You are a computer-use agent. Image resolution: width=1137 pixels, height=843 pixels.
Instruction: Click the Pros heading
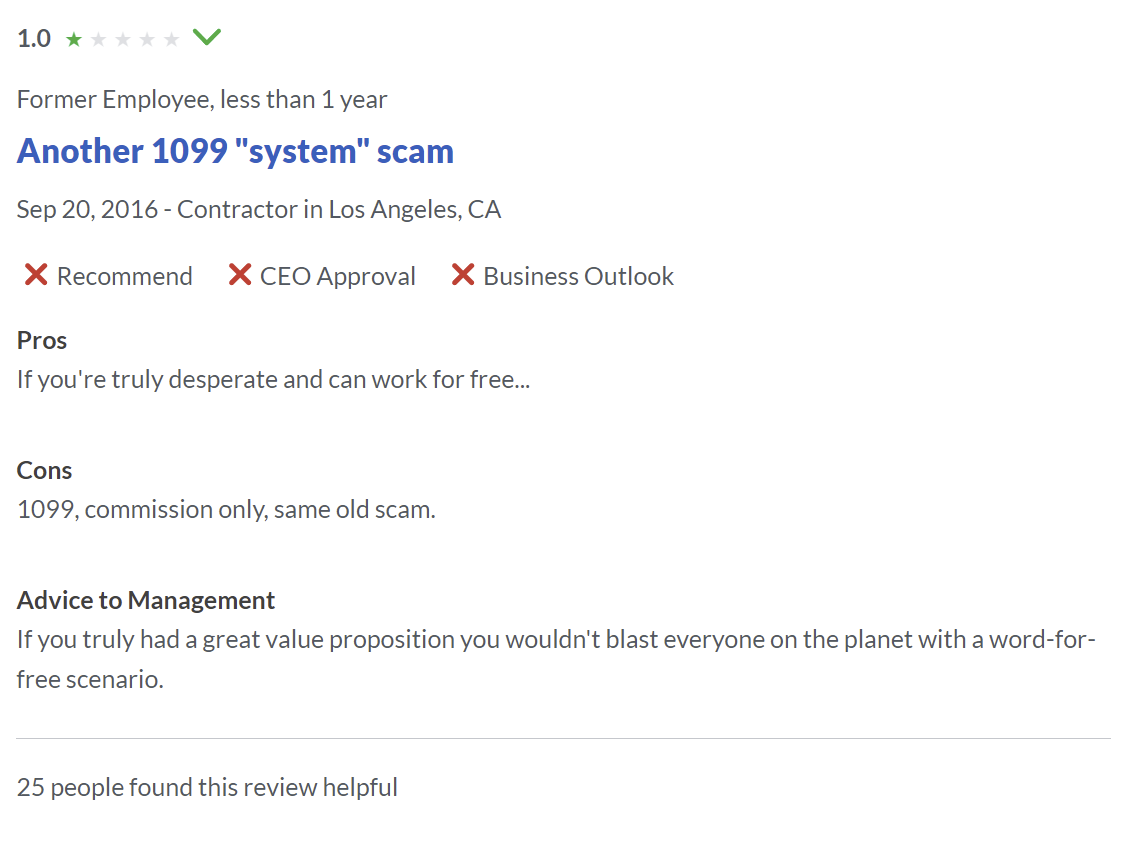coord(42,340)
